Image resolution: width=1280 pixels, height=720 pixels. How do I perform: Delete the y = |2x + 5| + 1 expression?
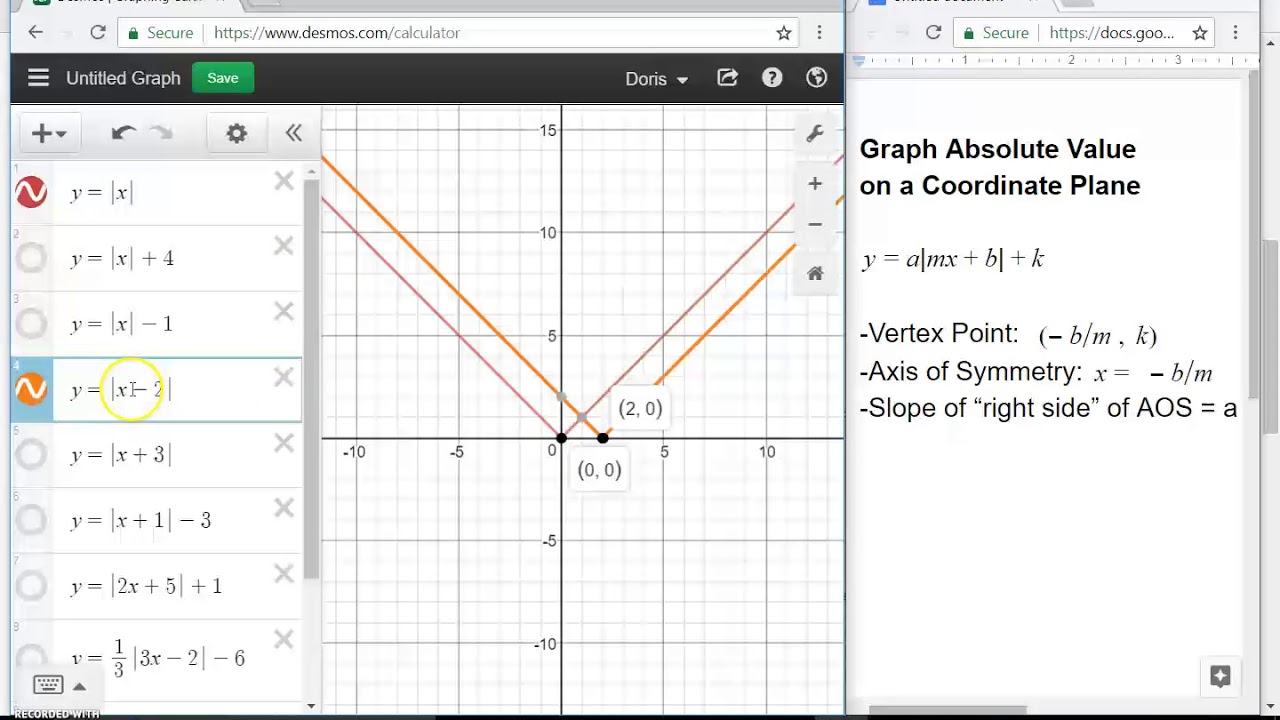coord(284,574)
